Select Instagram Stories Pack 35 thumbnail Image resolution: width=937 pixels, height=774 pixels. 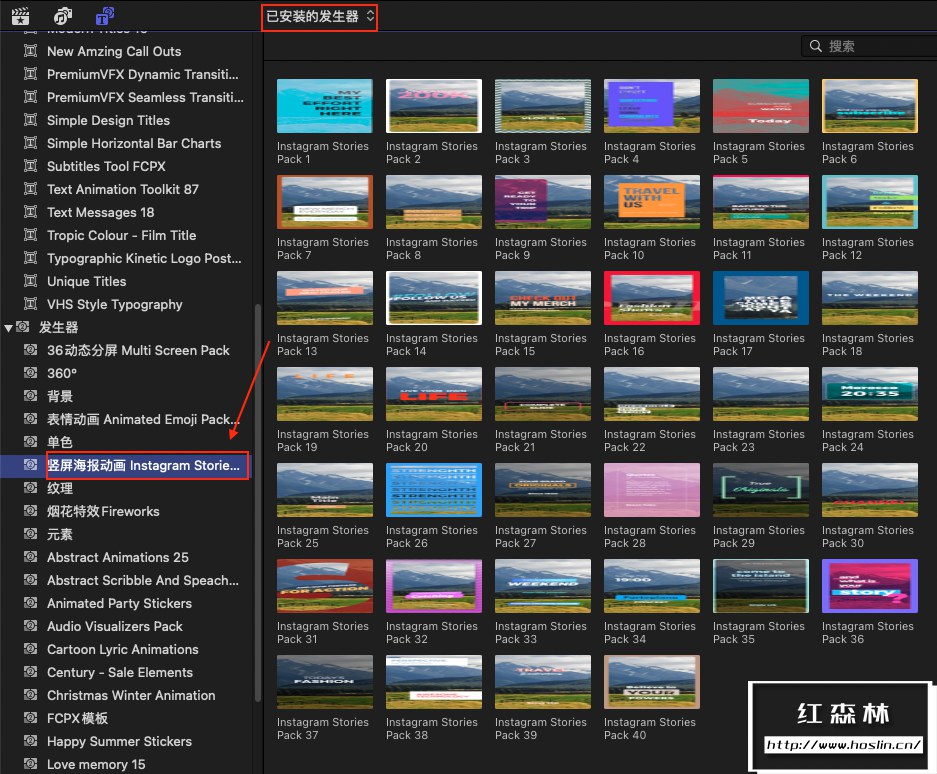tap(761, 586)
